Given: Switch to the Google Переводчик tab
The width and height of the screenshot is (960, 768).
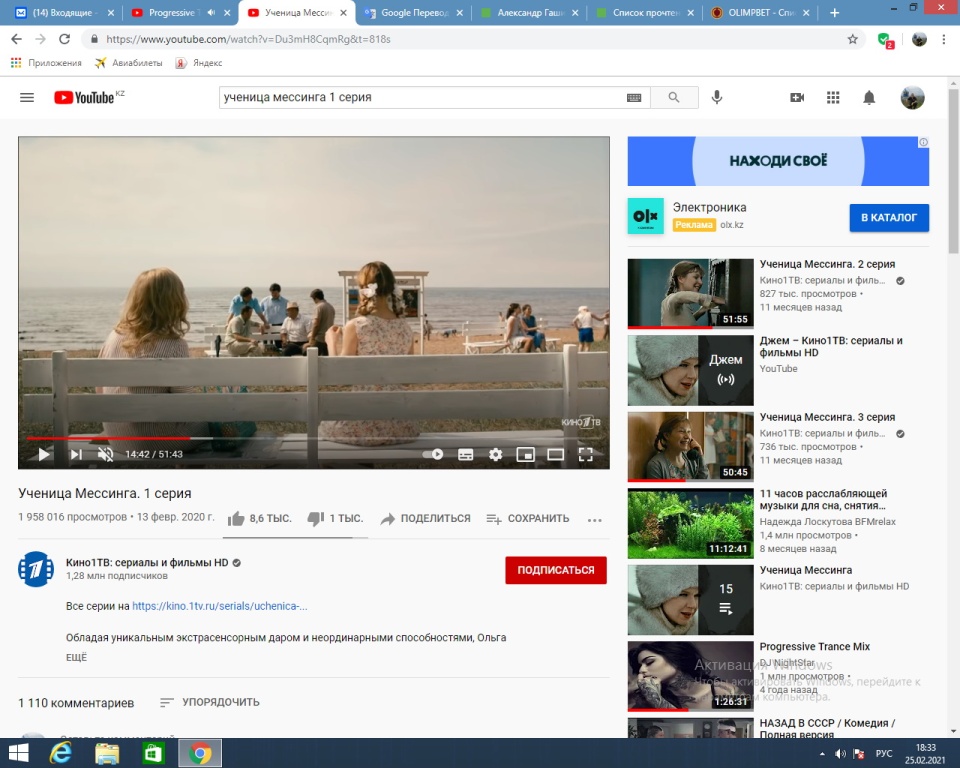Looking at the screenshot, I should click(x=414, y=12).
